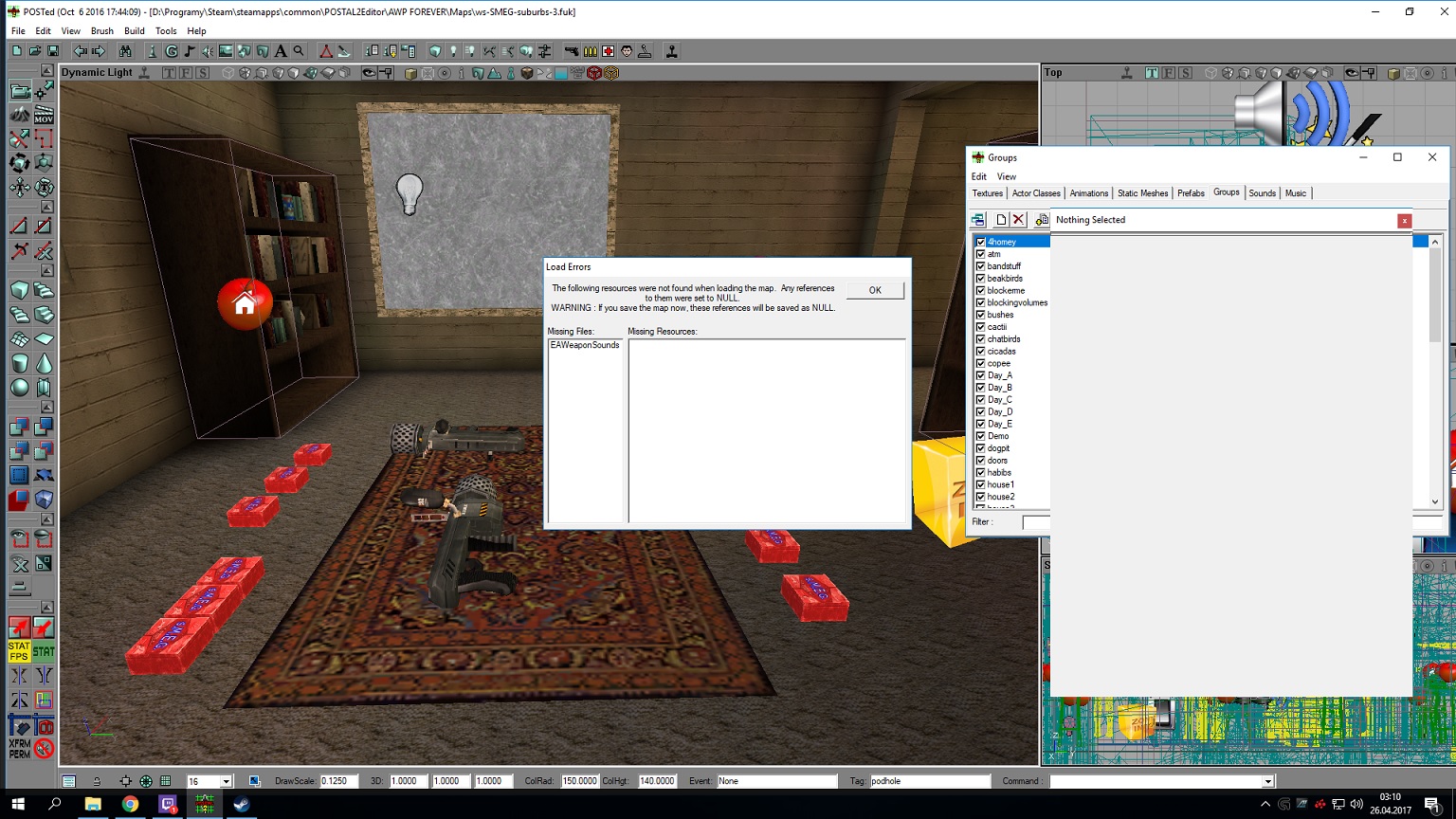
Task: Click the Add Special Brush red icon
Action: click(x=20, y=499)
